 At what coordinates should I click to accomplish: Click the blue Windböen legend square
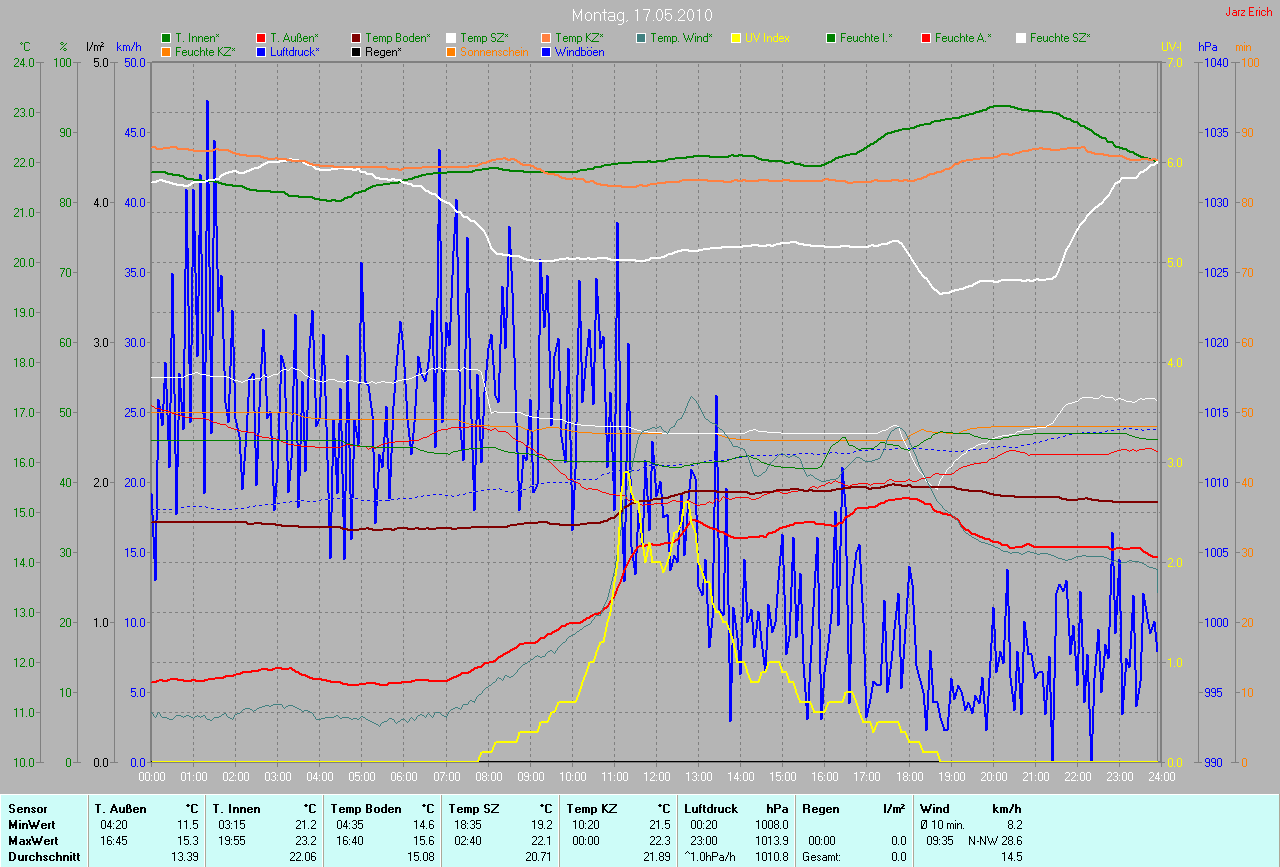(x=546, y=51)
